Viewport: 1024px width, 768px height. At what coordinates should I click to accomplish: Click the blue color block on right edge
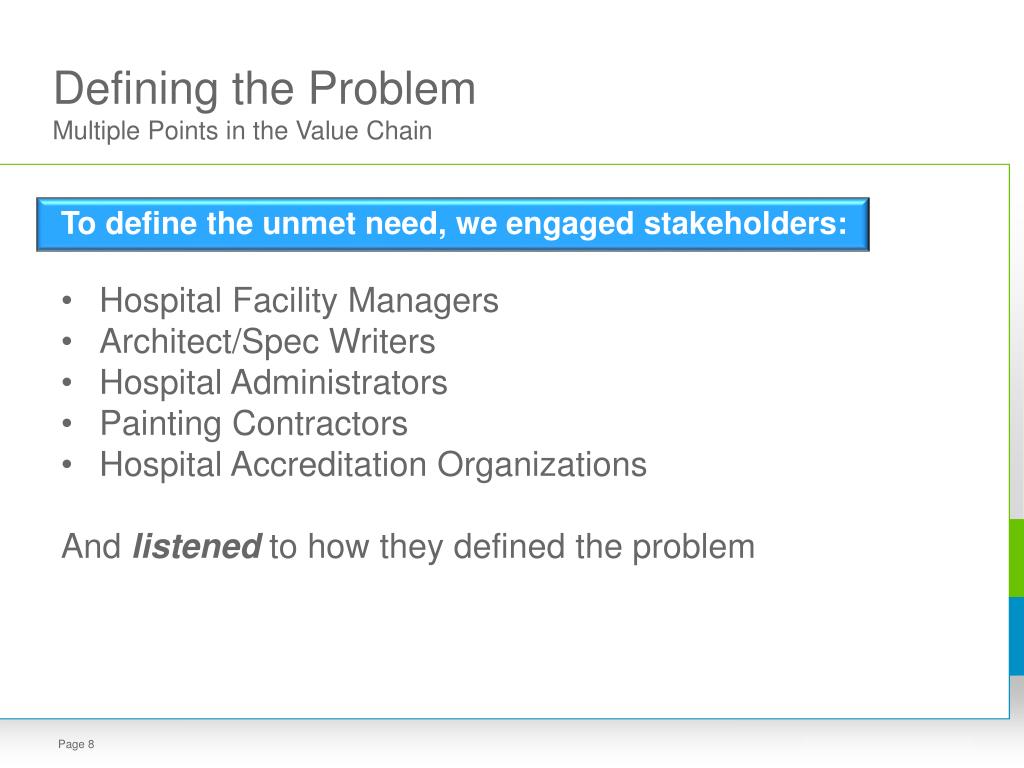[1017, 636]
